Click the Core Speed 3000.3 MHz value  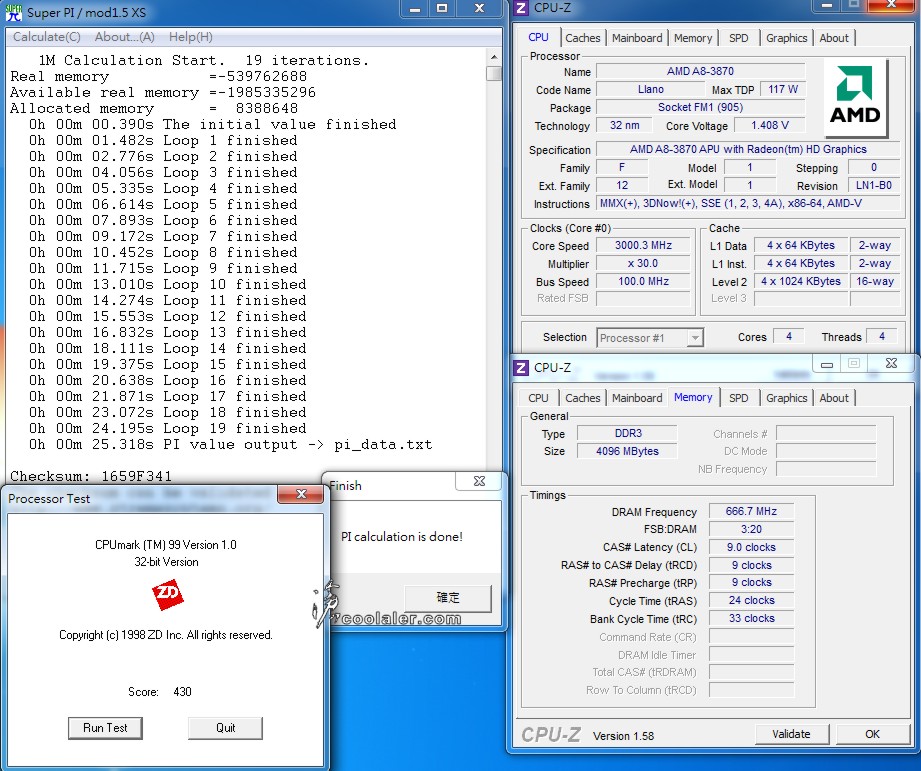click(x=643, y=245)
